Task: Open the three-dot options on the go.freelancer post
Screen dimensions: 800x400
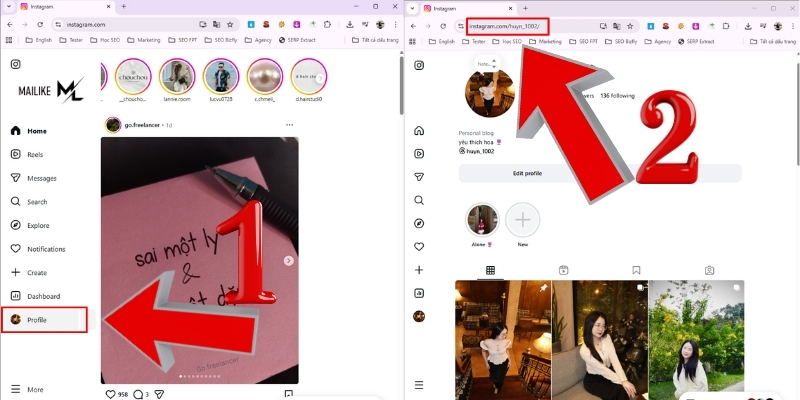Action: coord(290,125)
